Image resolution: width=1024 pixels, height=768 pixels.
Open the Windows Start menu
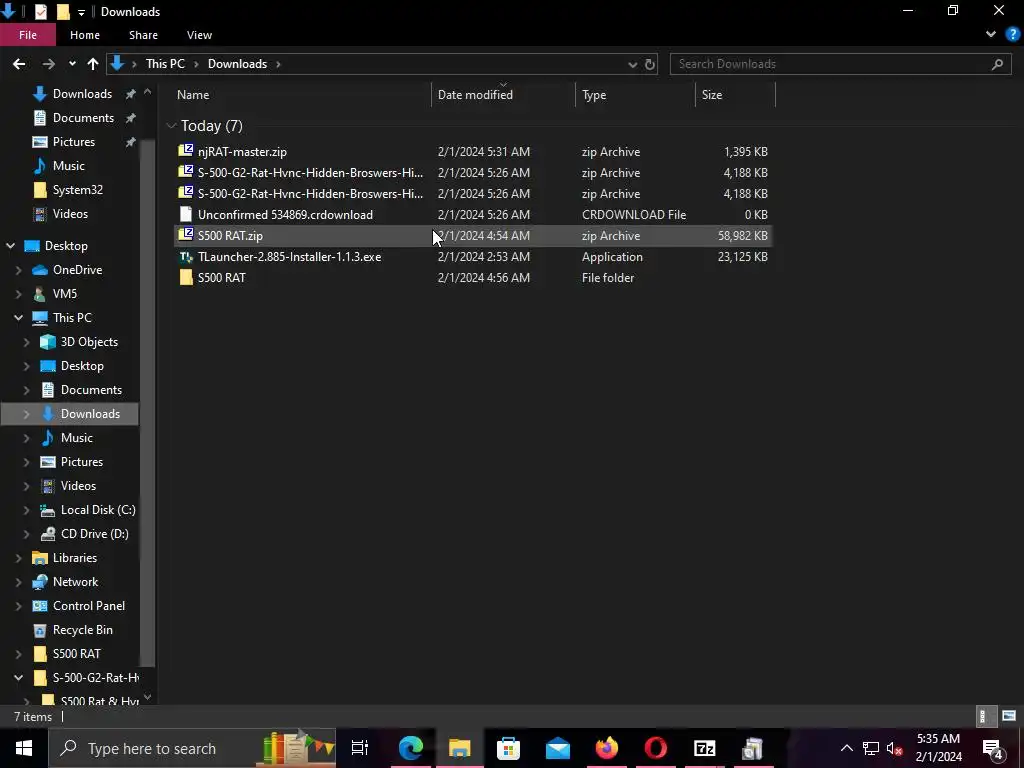tap(24, 748)
